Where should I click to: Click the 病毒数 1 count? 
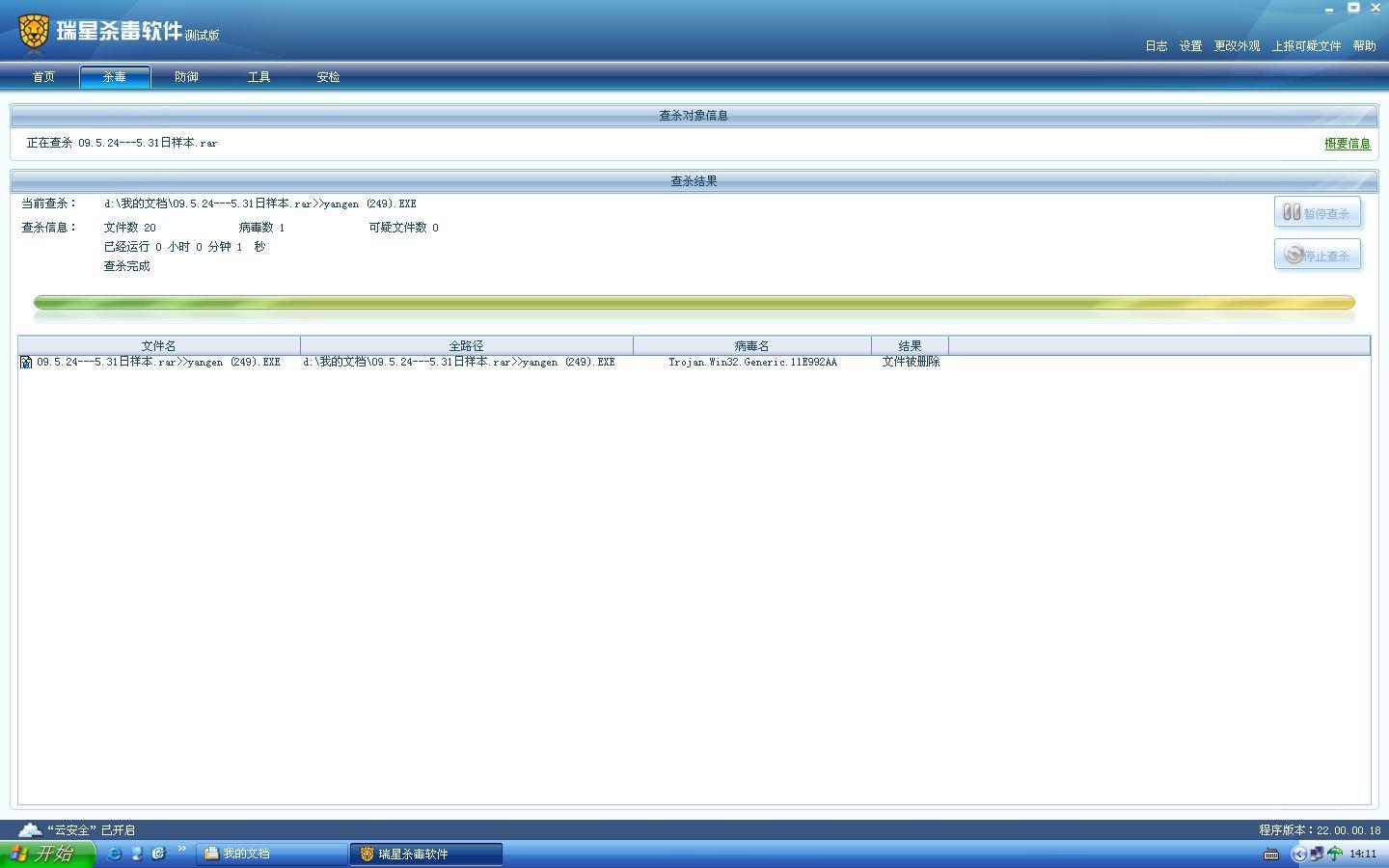[261, 228]
